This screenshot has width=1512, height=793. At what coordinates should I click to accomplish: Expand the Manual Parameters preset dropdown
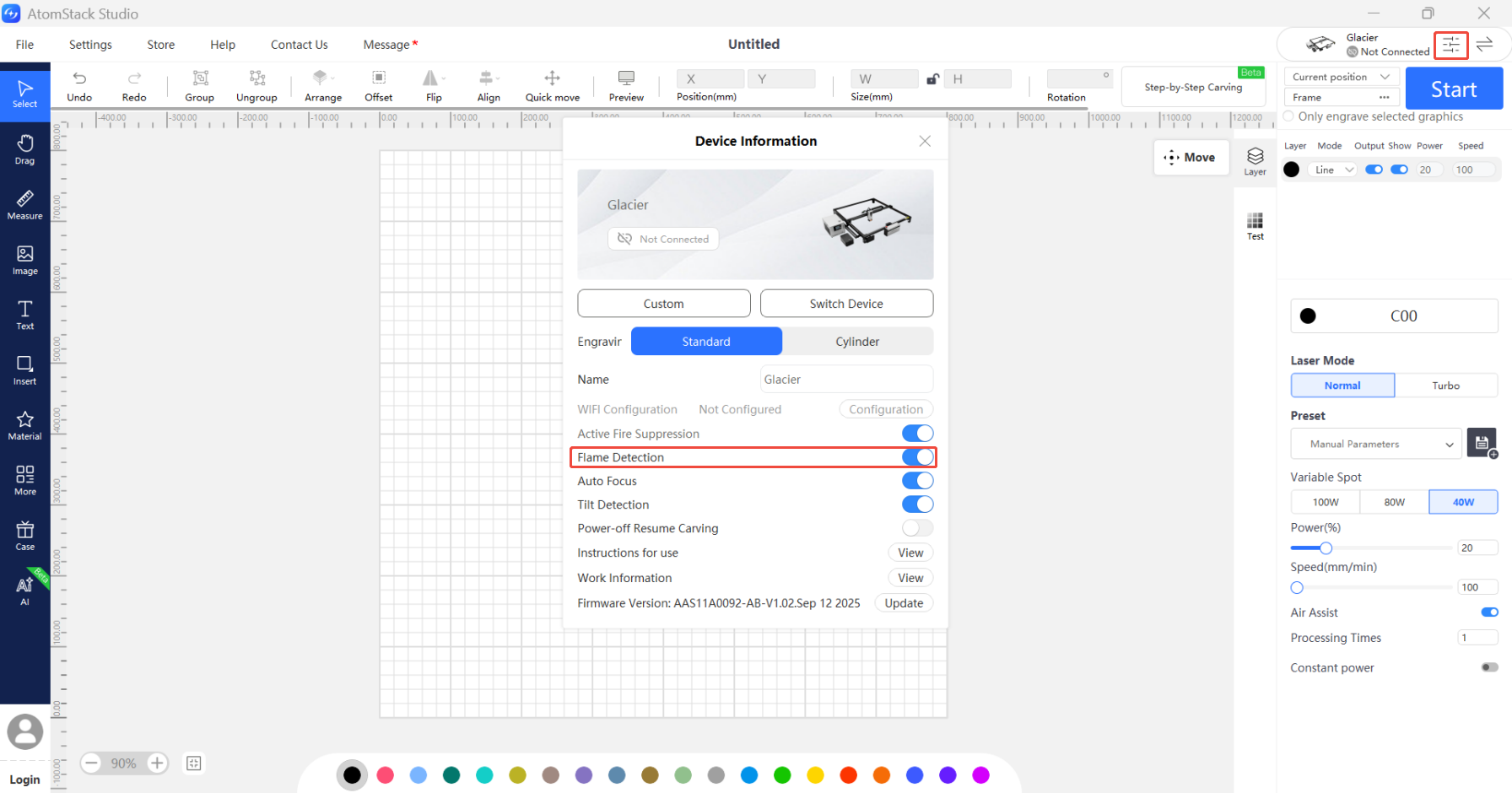1376,444
